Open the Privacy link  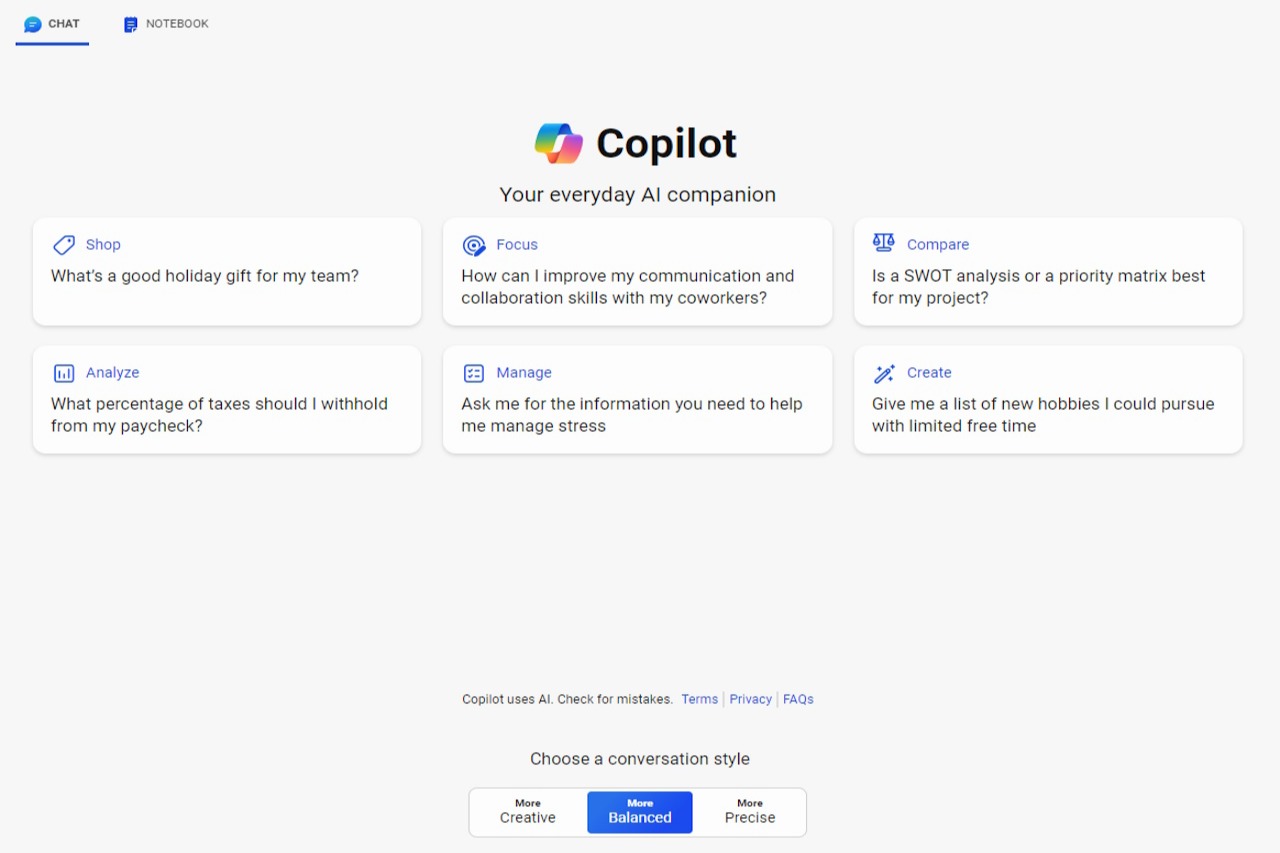click(x=750, y=699)
